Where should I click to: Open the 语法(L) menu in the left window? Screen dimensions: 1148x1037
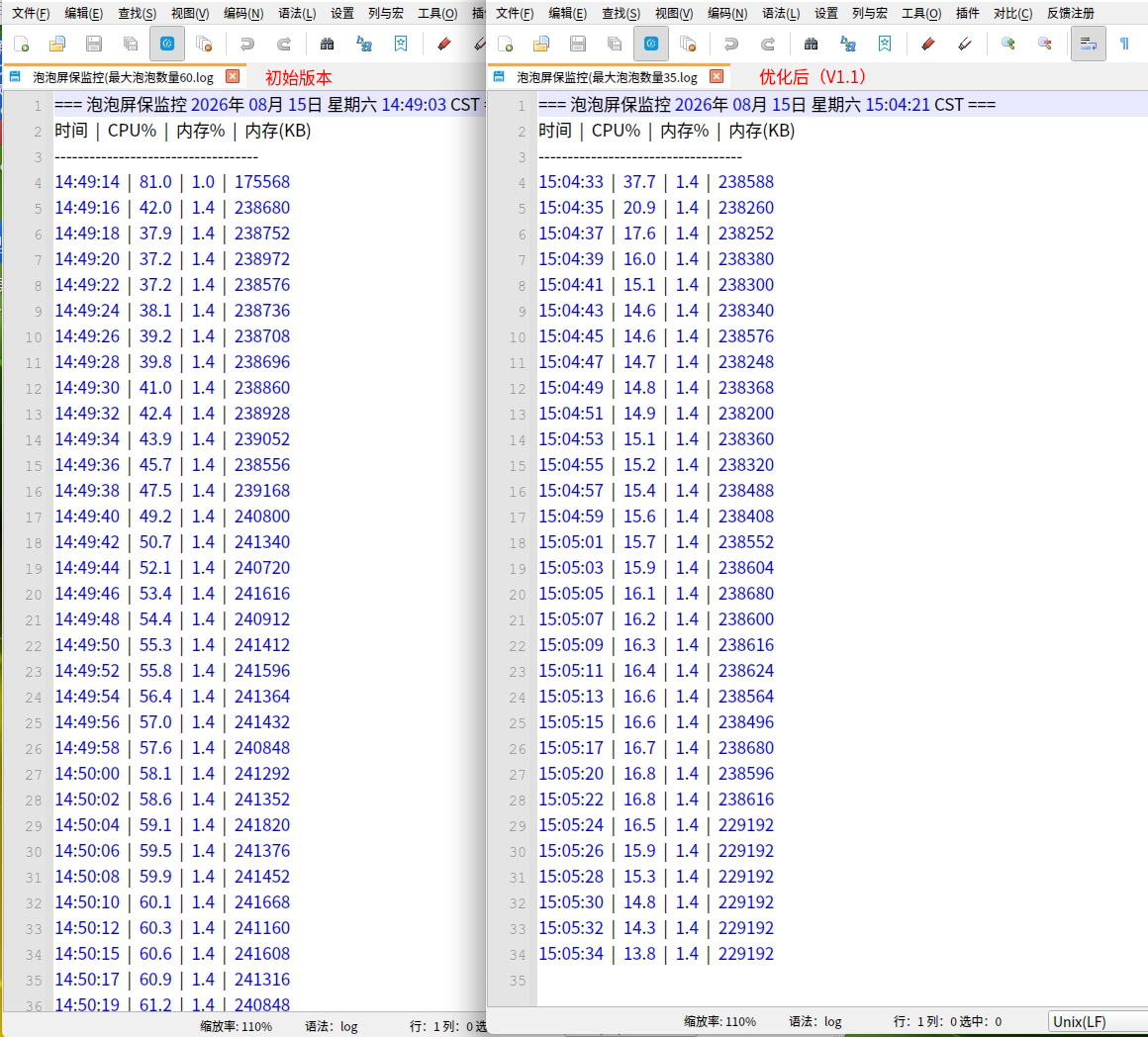point(297,13)
